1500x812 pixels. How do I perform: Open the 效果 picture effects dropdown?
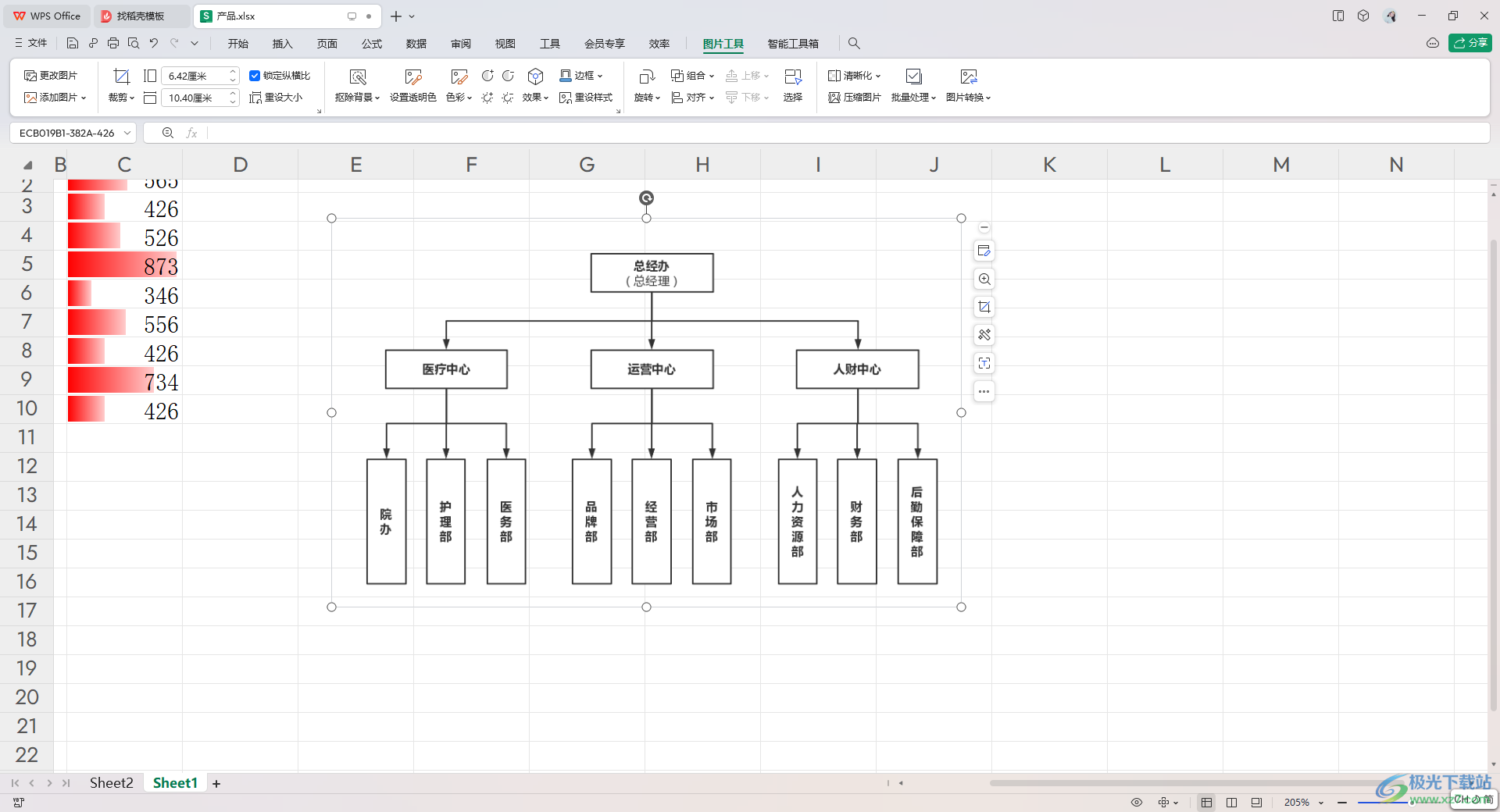point(535,98)
